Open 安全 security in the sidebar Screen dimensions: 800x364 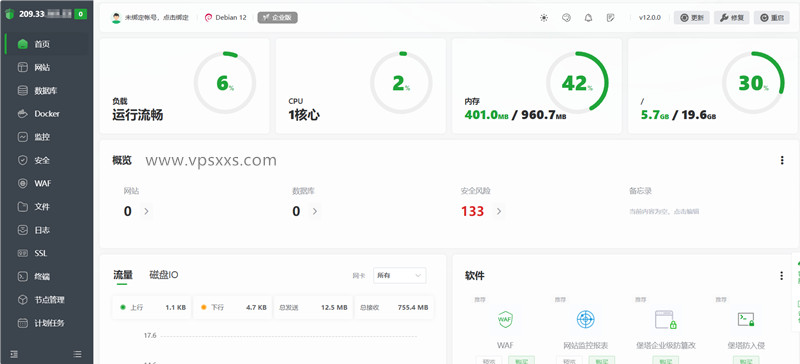coord(46,160)
